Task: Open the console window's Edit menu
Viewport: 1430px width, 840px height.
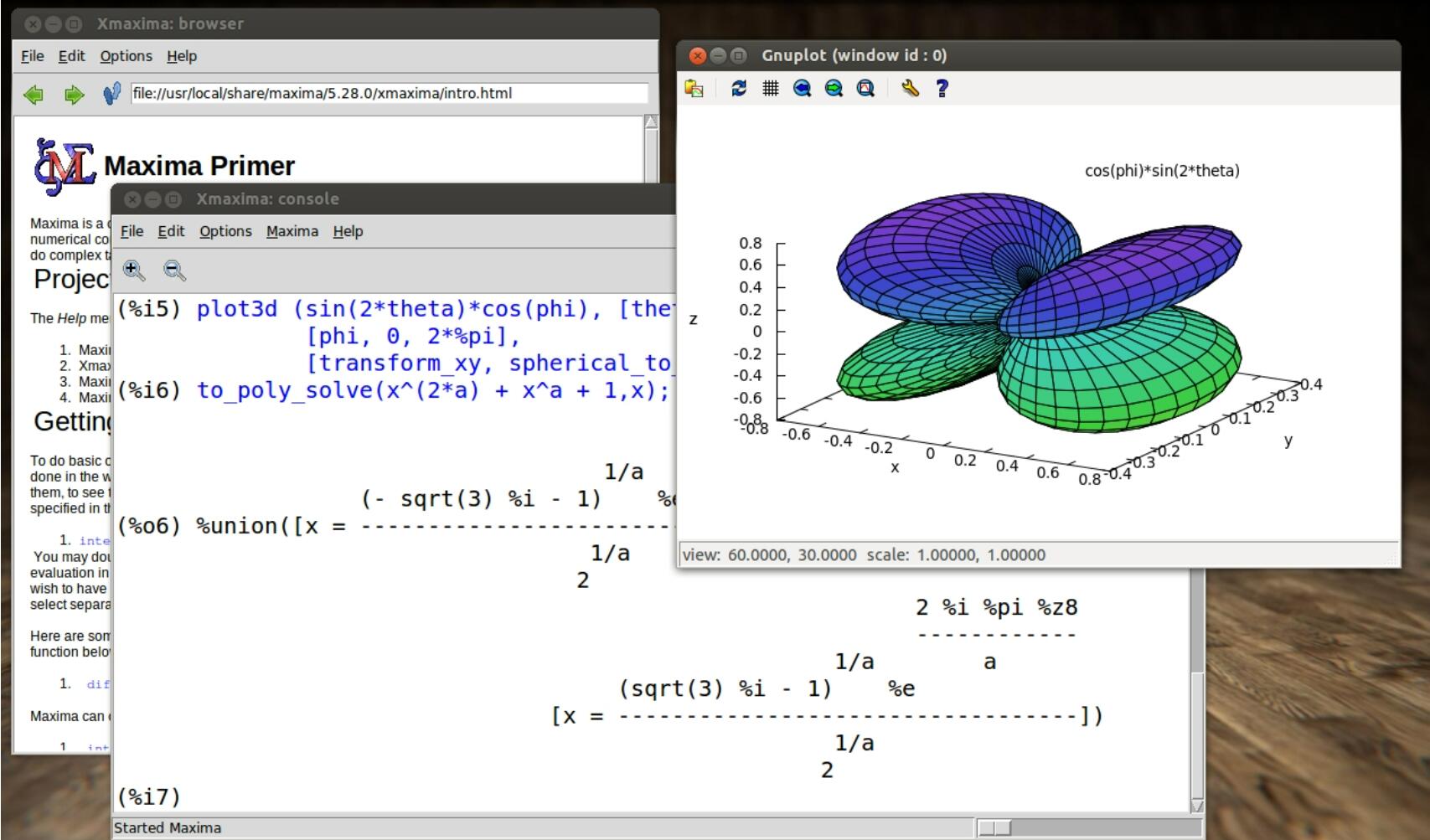Action: (171, 231)
